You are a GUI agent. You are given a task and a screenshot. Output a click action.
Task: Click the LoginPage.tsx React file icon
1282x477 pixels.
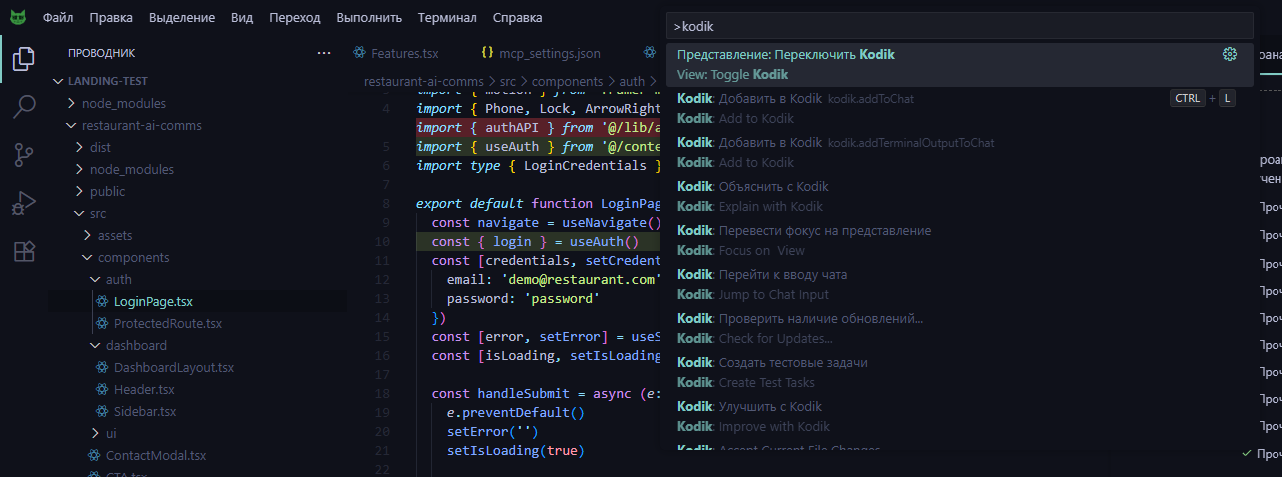tap(102, 301)
